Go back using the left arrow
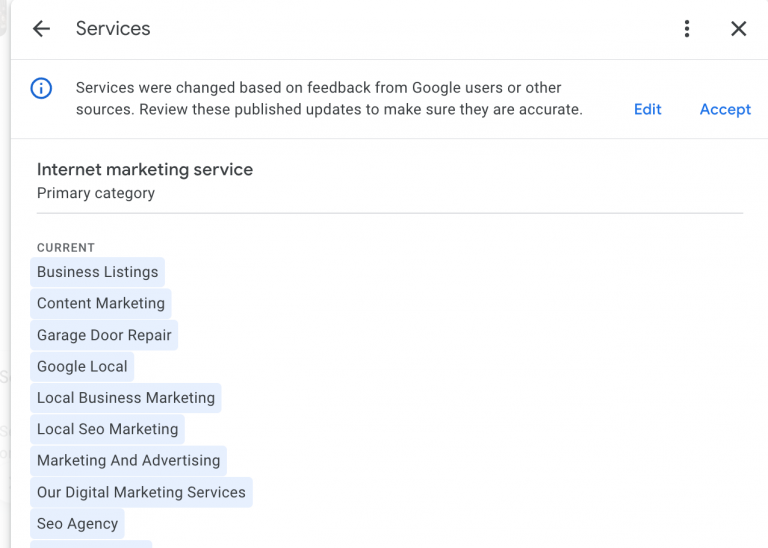This screenshot has width=768, height=548. (41, 29)
